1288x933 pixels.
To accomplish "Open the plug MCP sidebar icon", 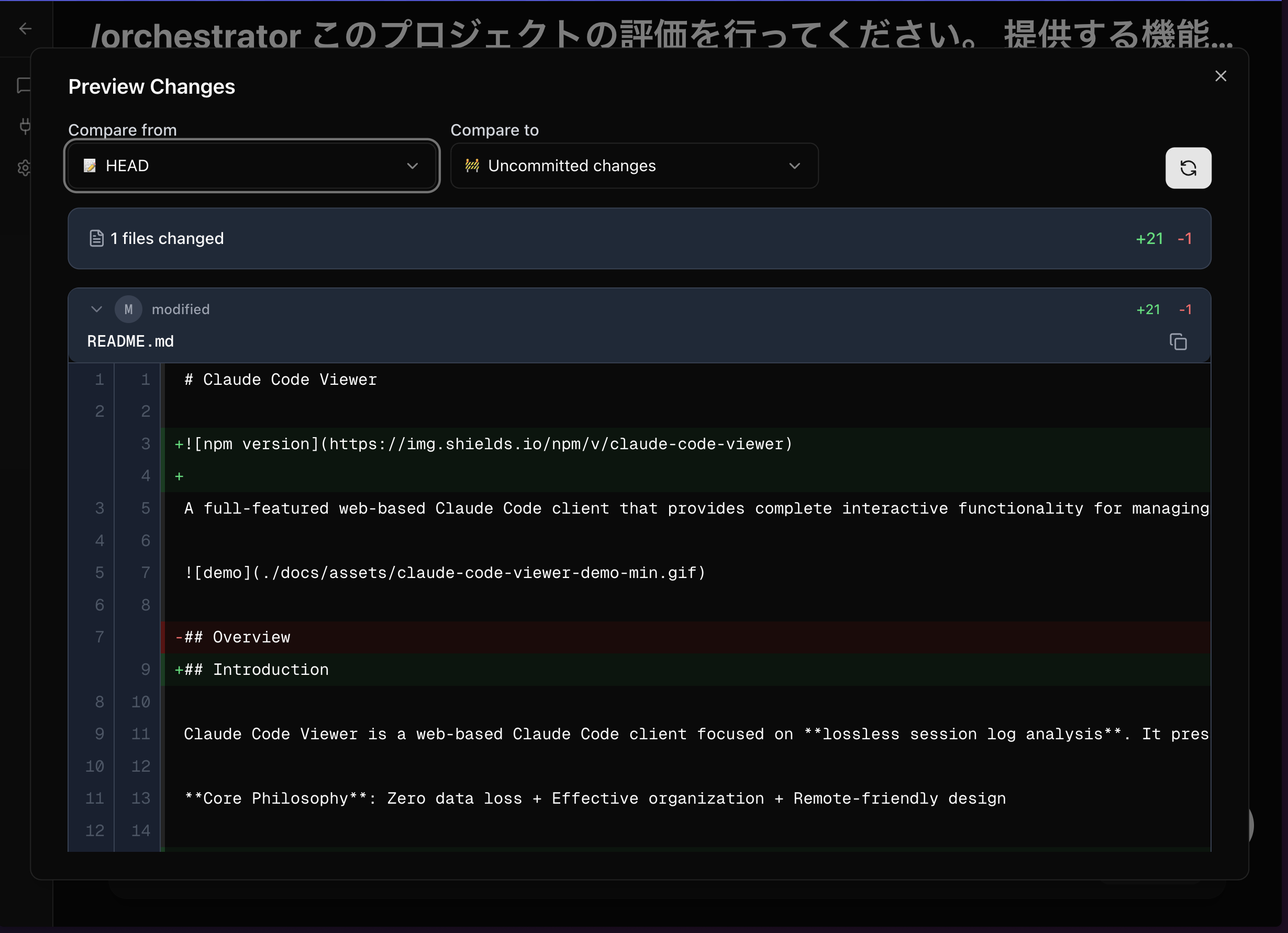I will (25, 126).
